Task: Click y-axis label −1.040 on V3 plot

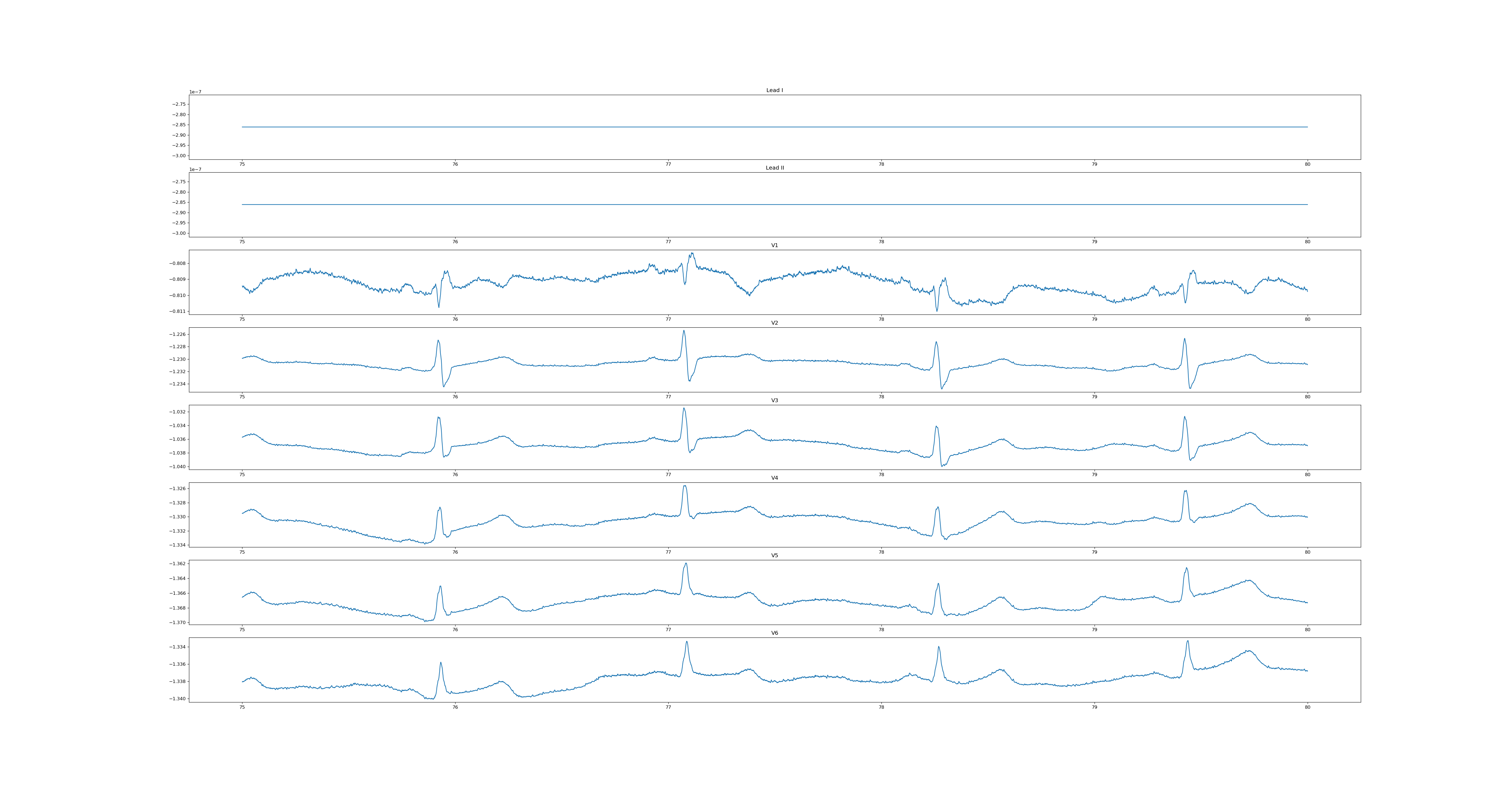Action: click(x=177, y=467)
